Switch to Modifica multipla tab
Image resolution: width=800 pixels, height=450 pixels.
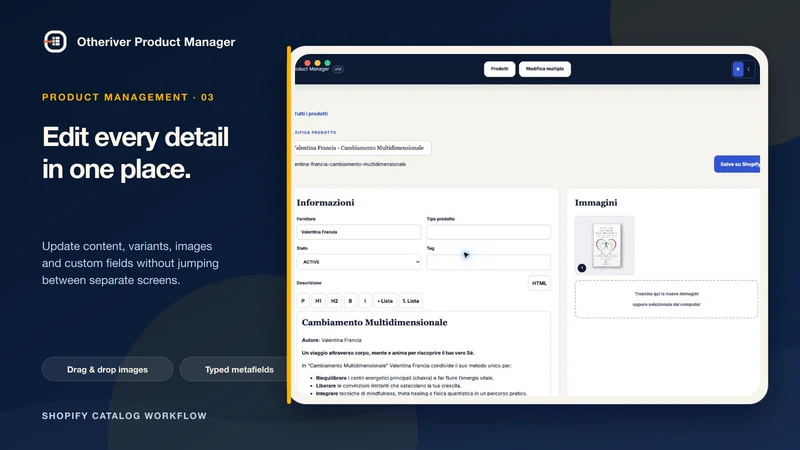point(544,69)
